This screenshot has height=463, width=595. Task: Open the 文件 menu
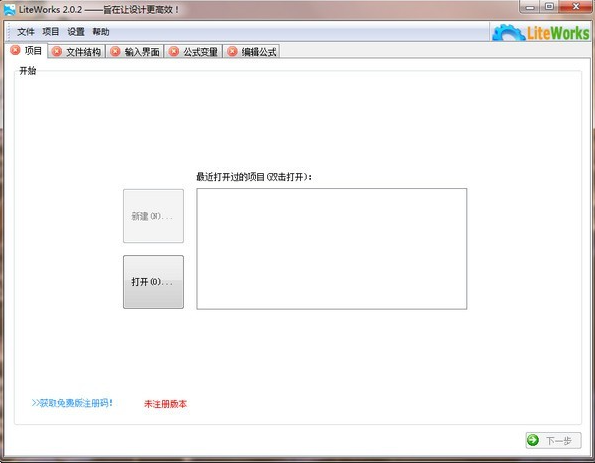click(26, 31)
